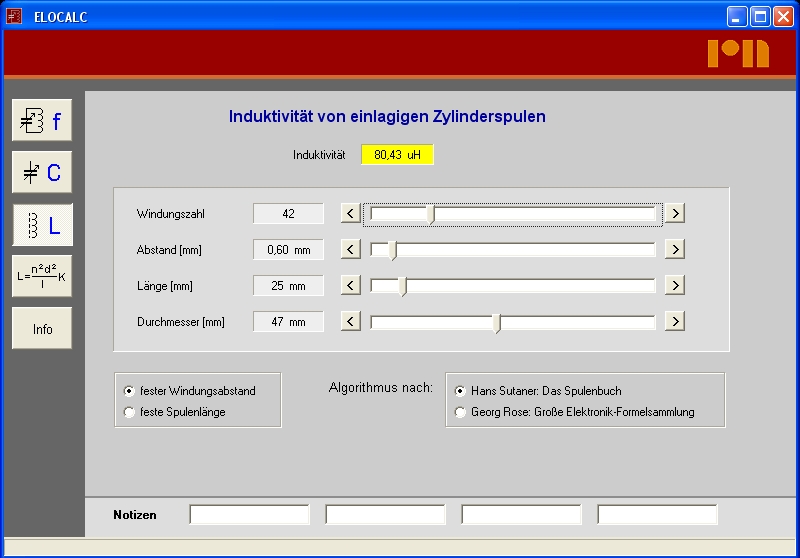Click the Info button in sidebar
This screenshot has width=800, height=558.
pyautogui.click(x=42, y=328)
